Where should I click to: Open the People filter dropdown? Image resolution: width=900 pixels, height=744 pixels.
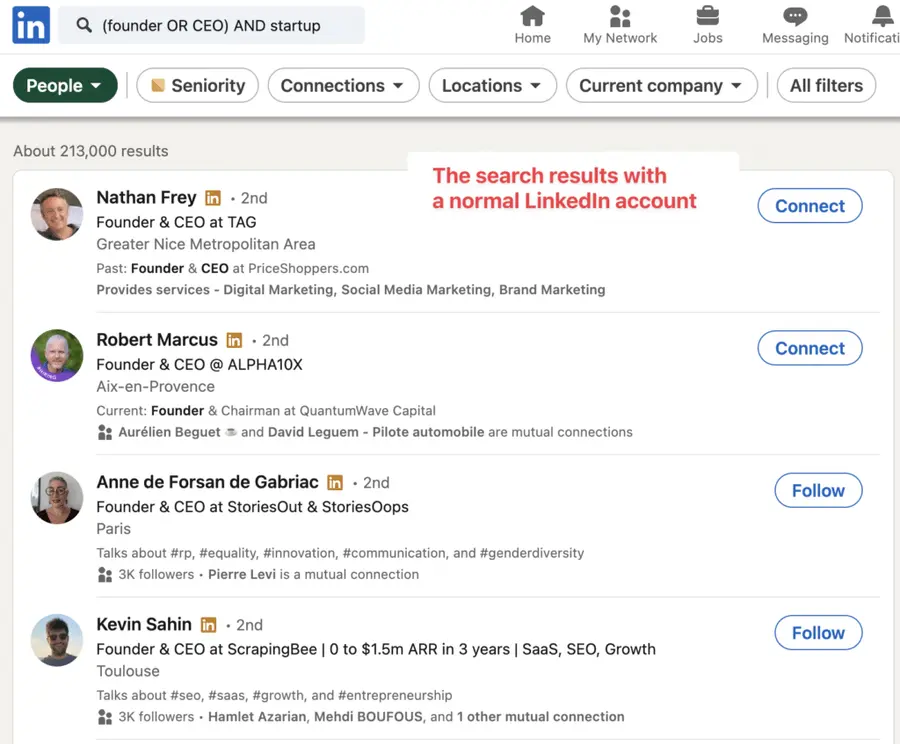[65, 86]
